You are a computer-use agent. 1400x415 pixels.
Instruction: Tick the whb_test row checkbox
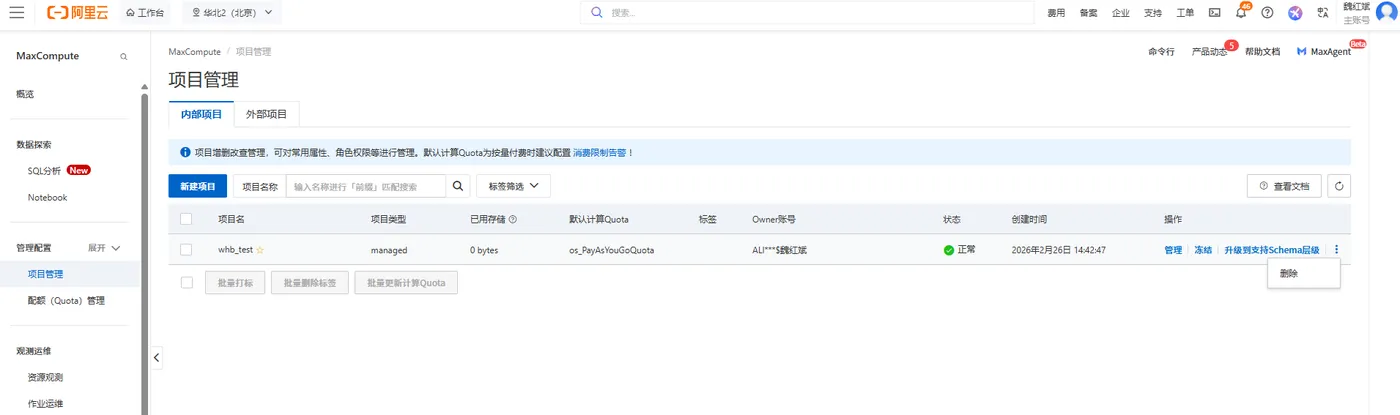coord(186,250)
